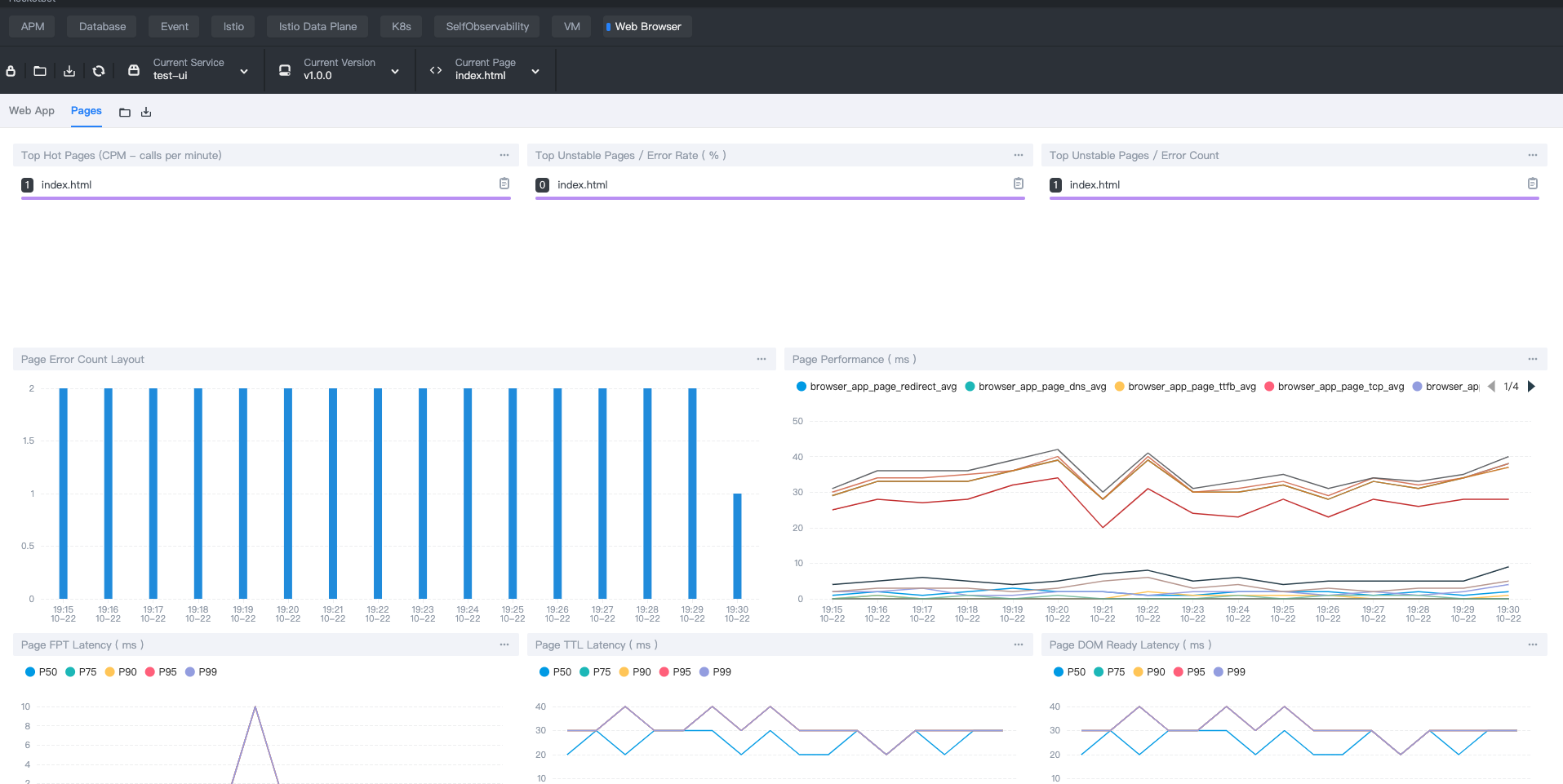Copy index.html in the Top Hot Pages list

point(504,184)
